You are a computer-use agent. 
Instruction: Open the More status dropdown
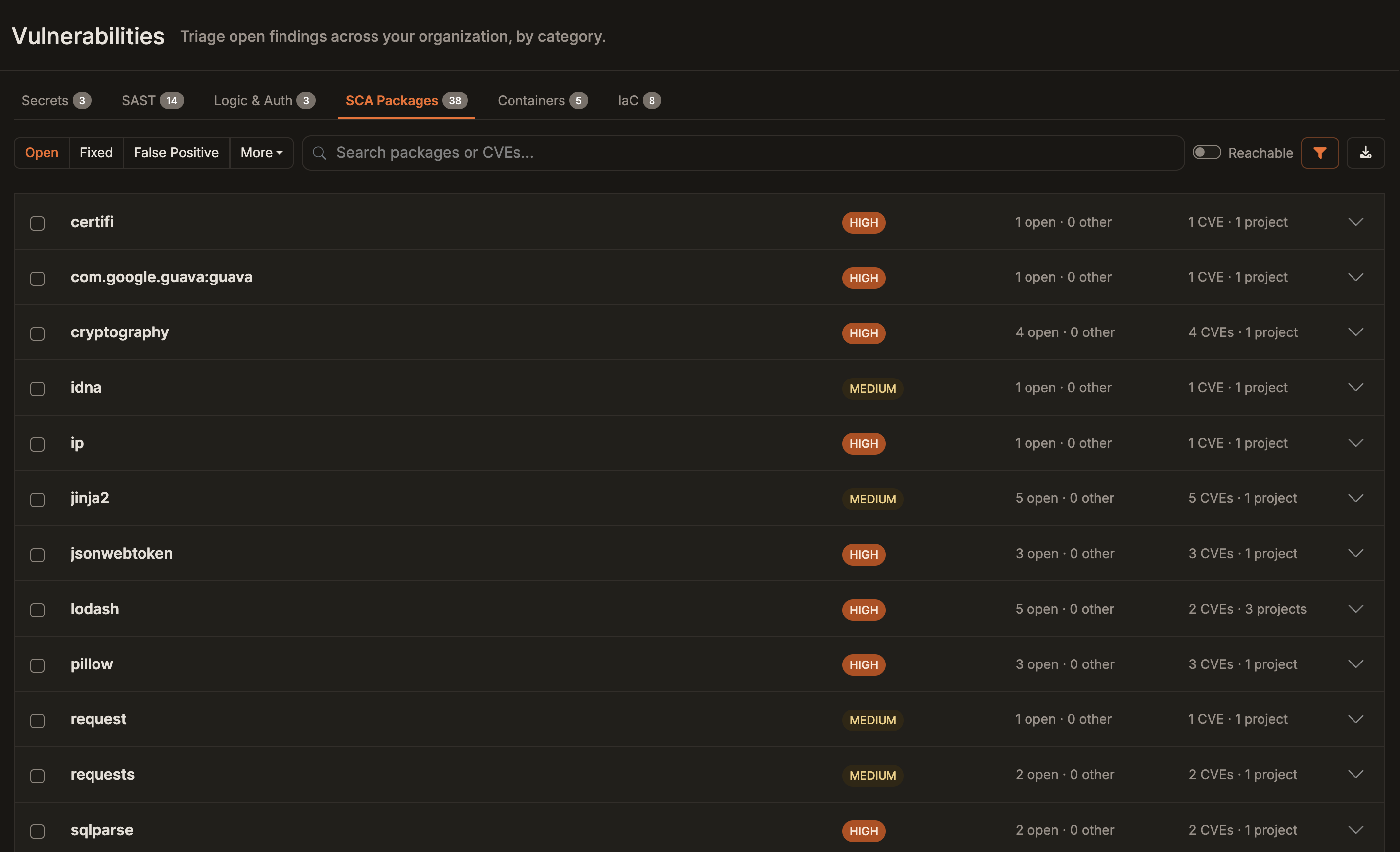[261, 153]
